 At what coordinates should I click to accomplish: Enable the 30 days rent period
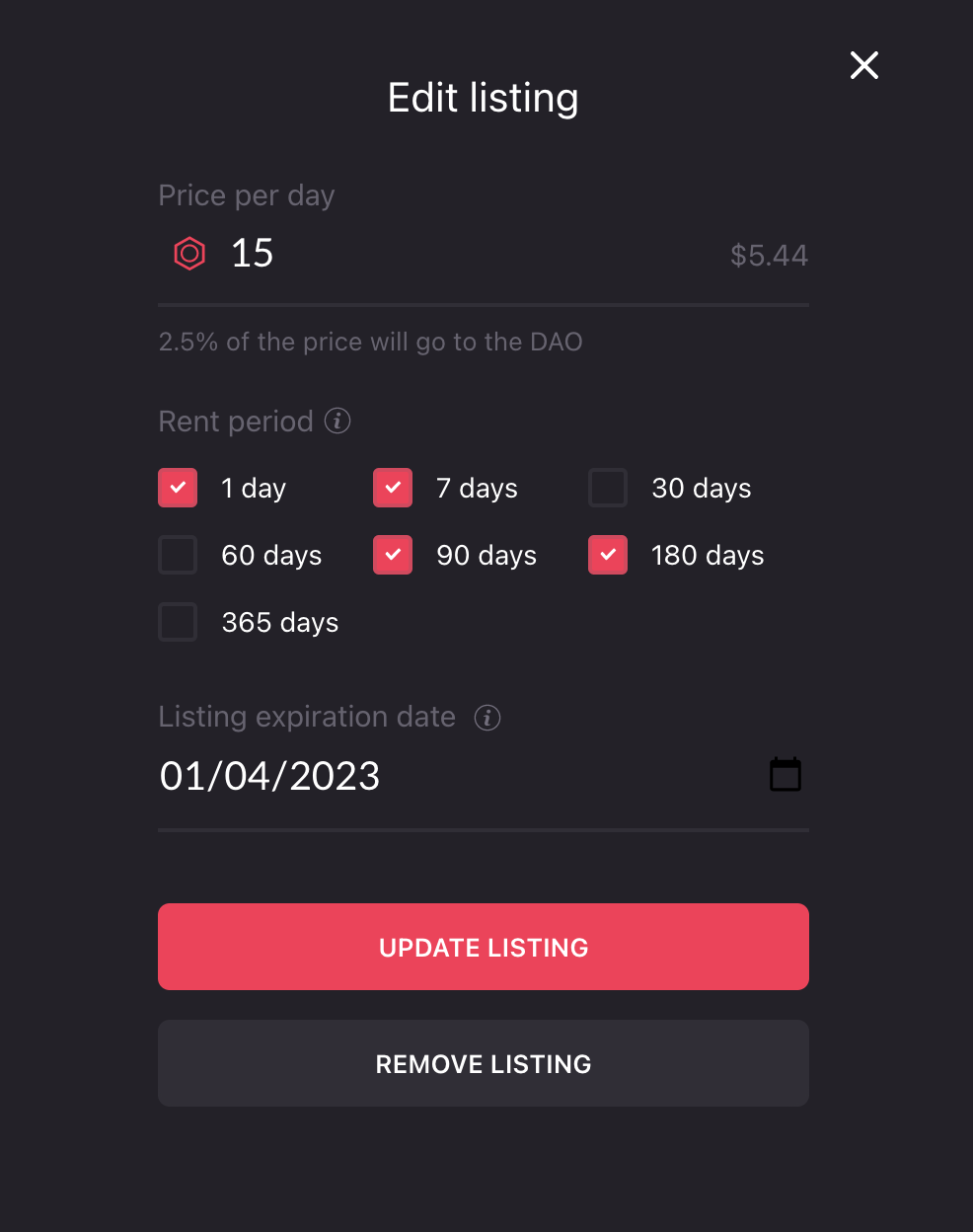(x=608, y=488)
